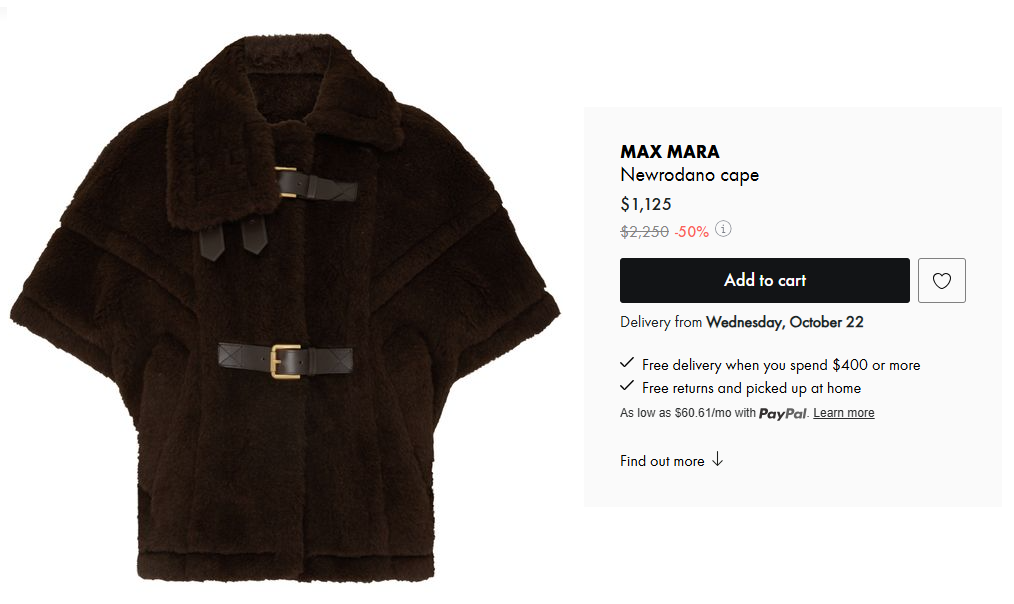The image size is (1014, 604).
Task: Click the free returns picked up text
Action: click(751, 388)
